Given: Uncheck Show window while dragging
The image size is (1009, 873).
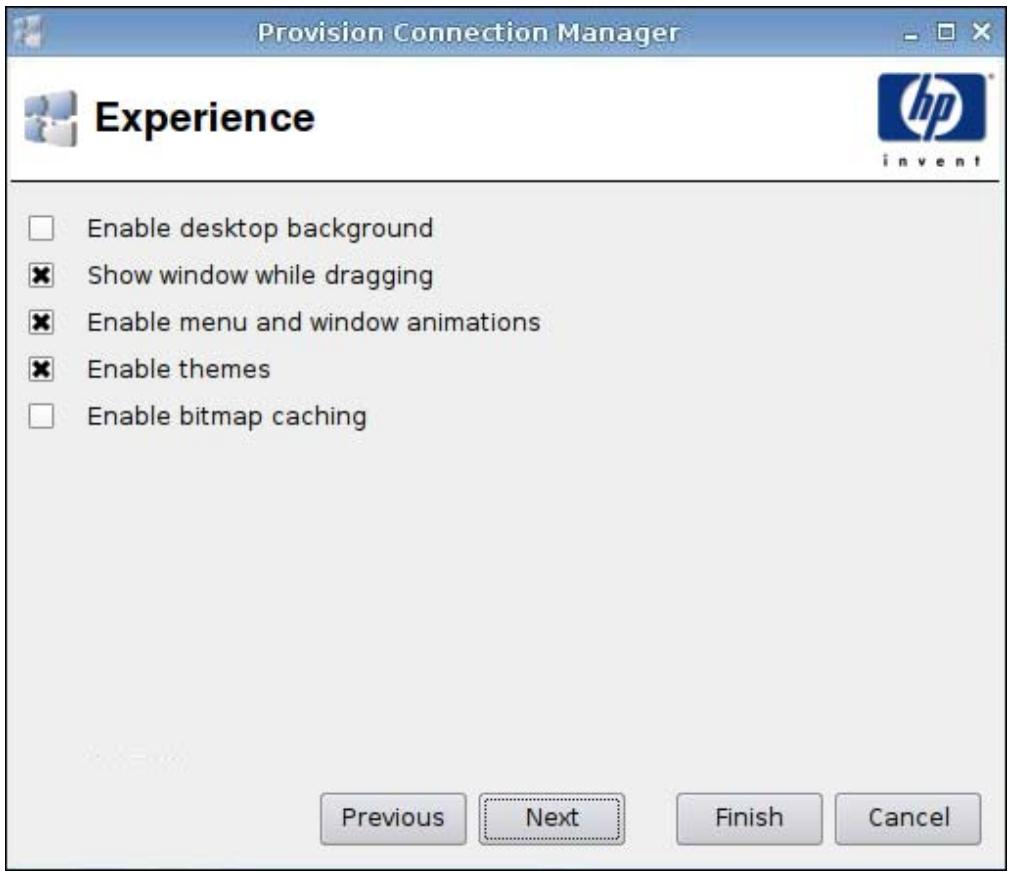Looking at the screenshot, I should 41,275.
